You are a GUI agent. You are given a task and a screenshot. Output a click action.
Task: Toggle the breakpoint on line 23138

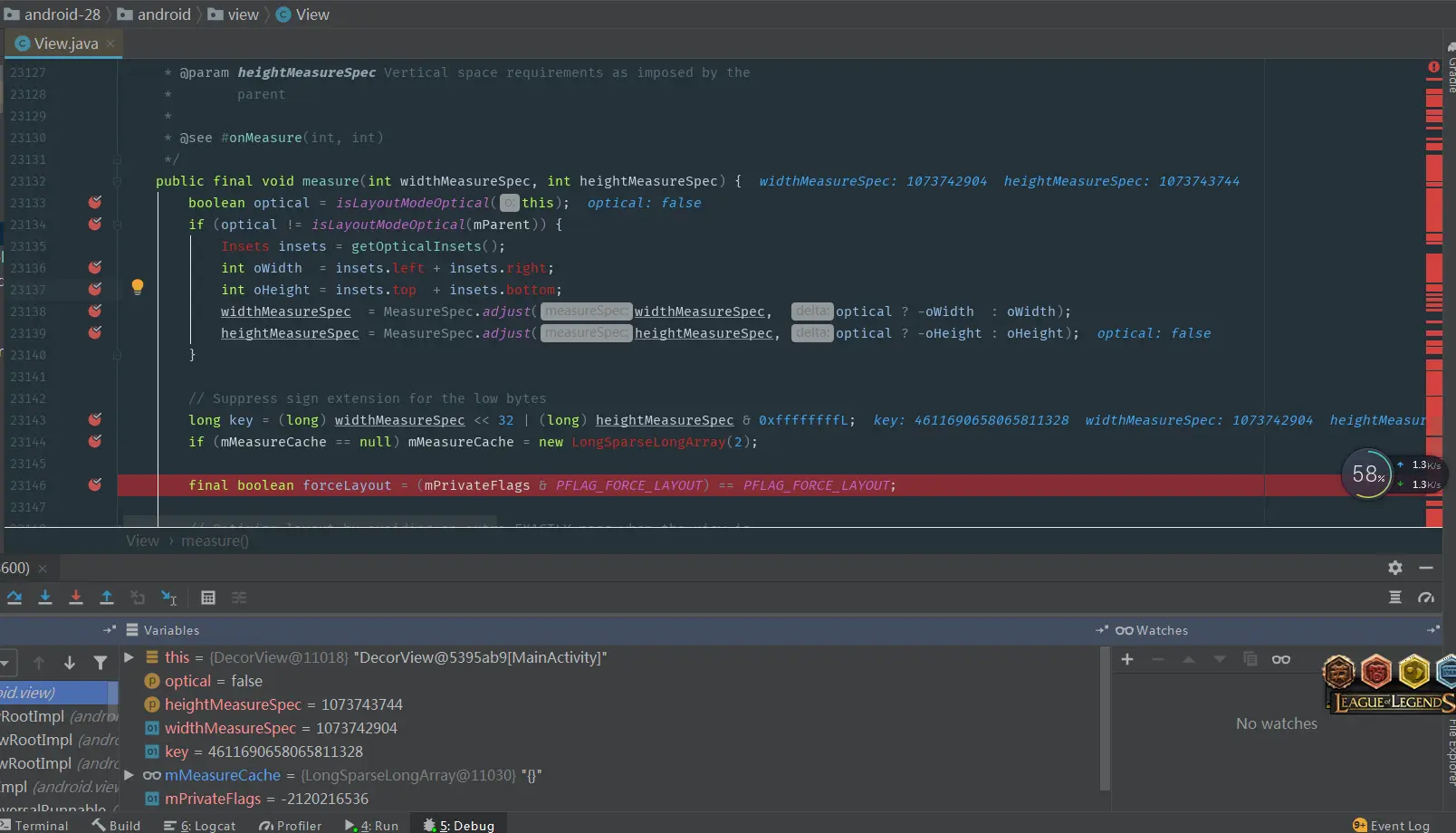94,311
